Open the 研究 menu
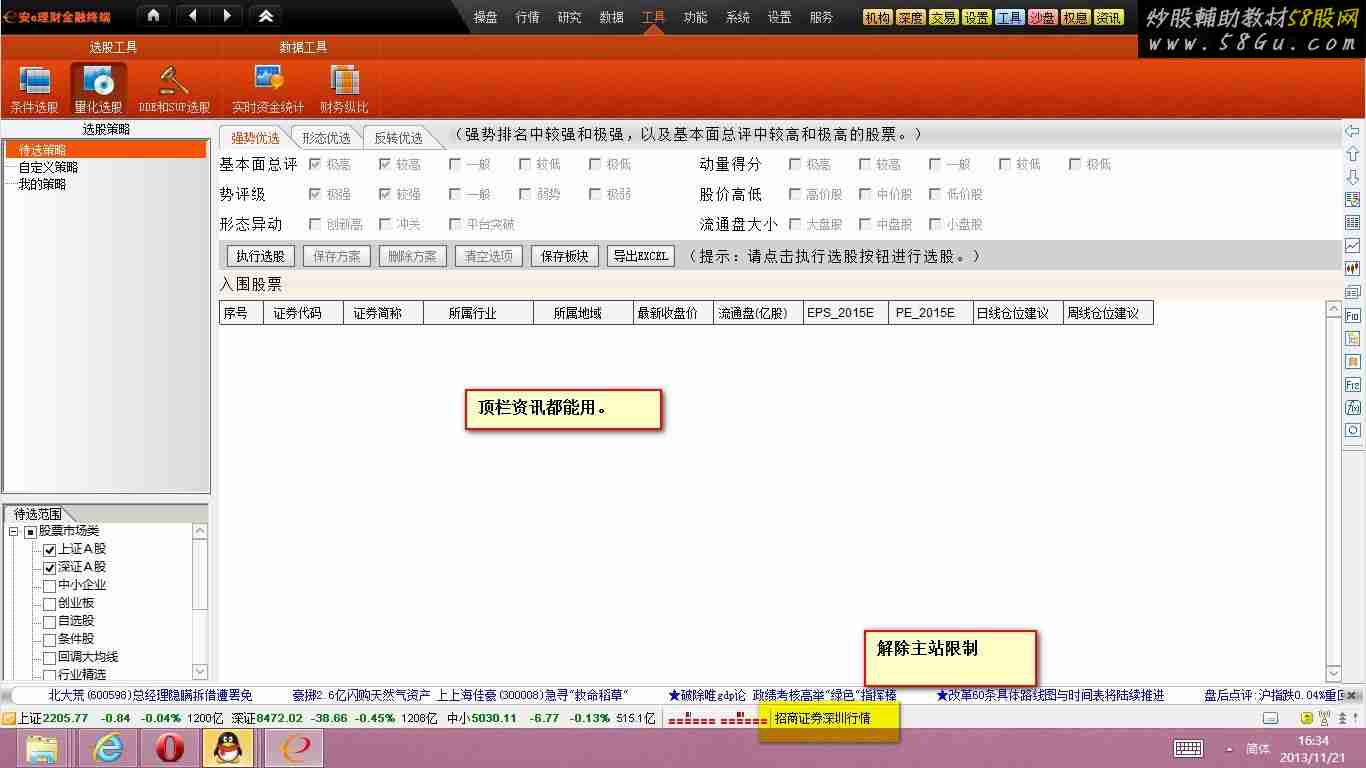This screenshot has height=768, width=1366. (x=569, y=17)
